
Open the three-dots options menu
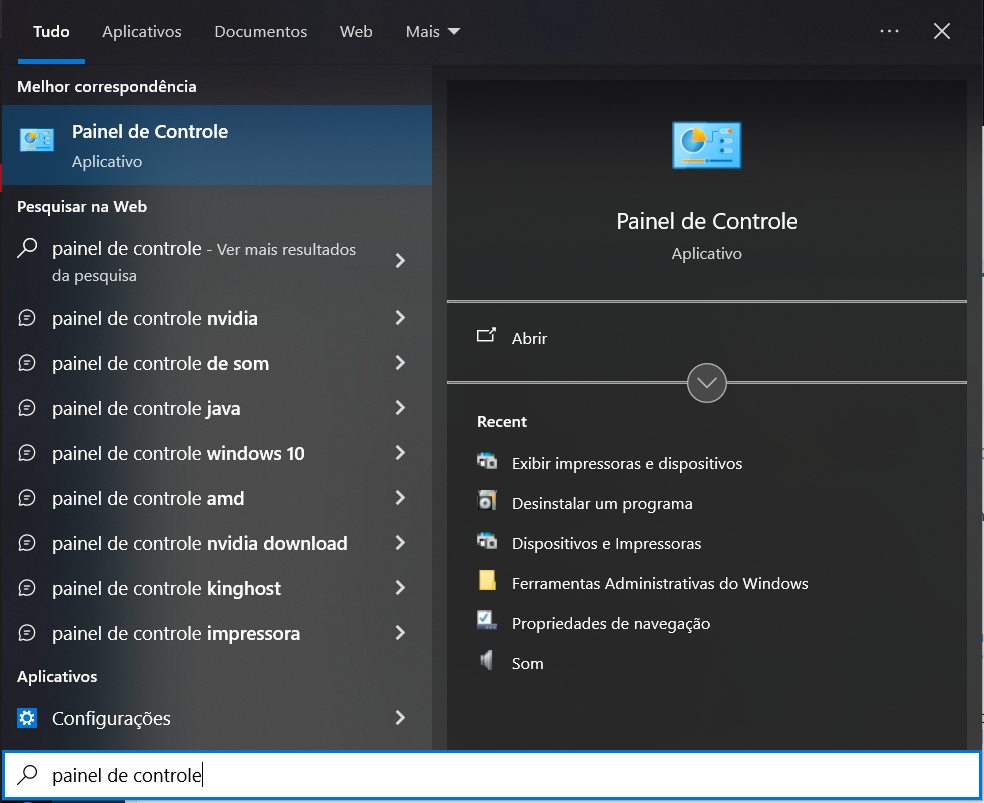(x=889, y=31)
